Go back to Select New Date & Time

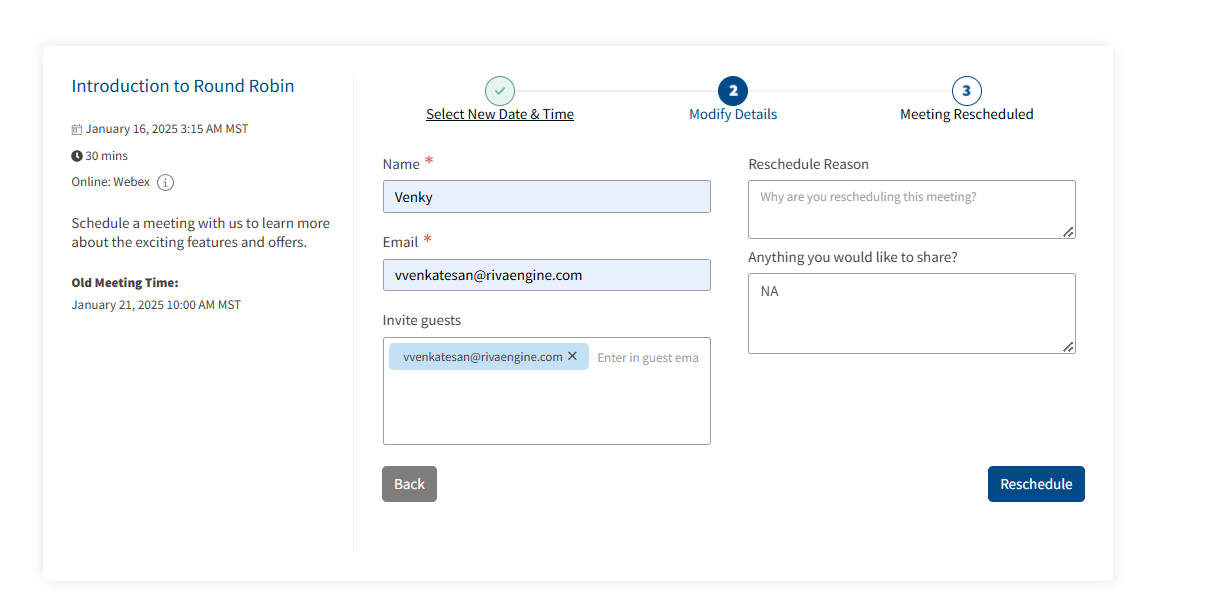tap(500, 114)
